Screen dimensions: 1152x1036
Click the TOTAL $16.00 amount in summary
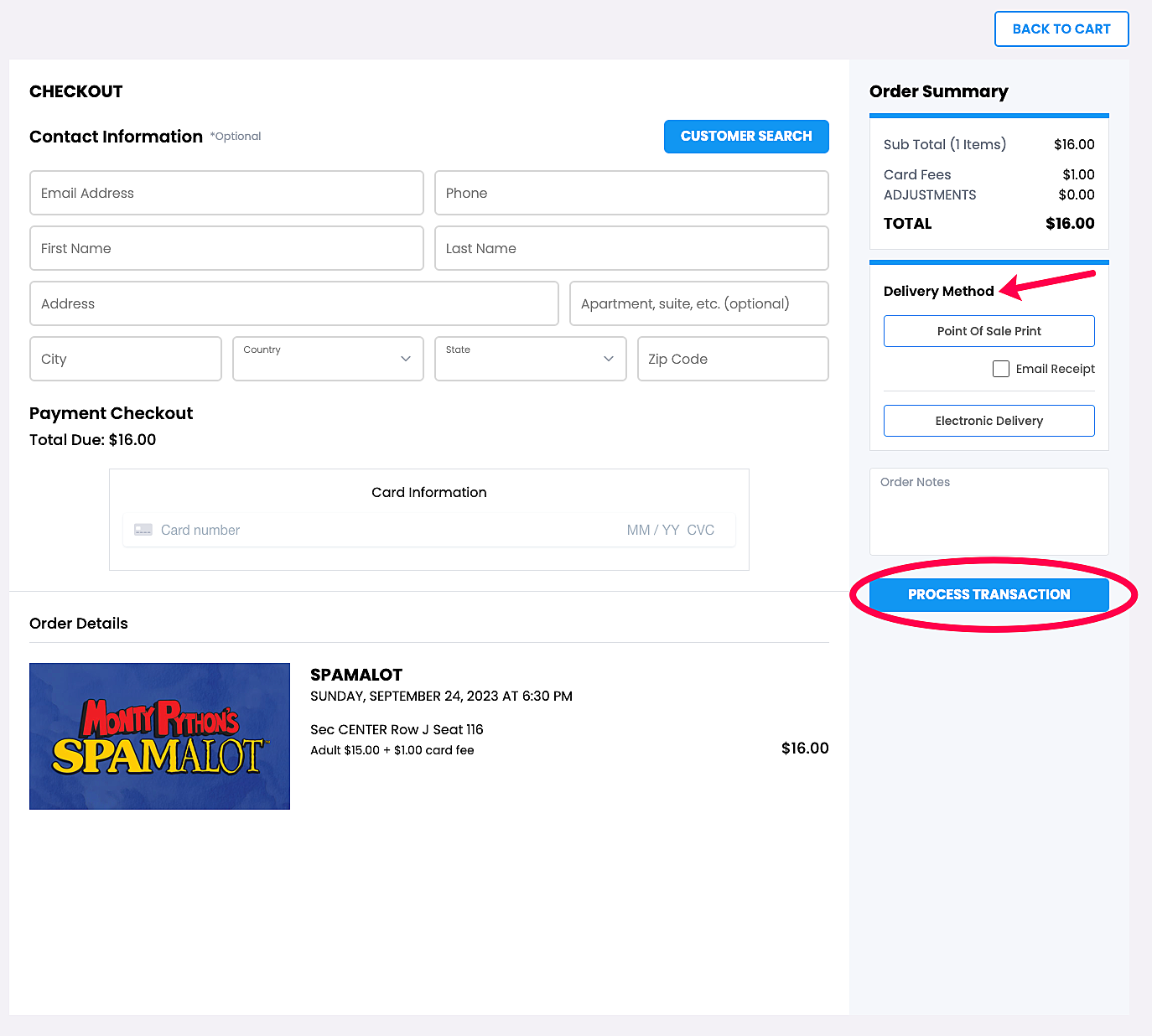(x=1070, y=224)
